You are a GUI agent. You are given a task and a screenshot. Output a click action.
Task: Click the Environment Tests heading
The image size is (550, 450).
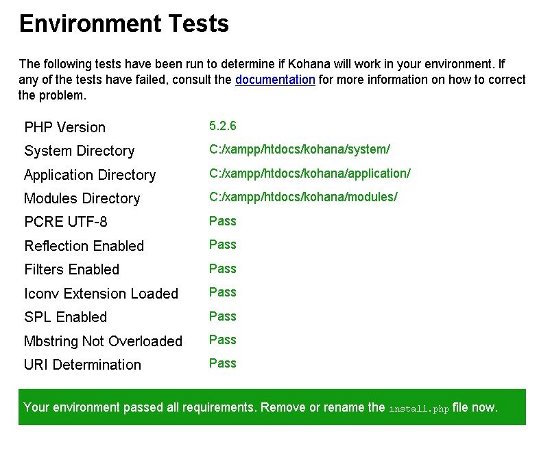[124, 23]
